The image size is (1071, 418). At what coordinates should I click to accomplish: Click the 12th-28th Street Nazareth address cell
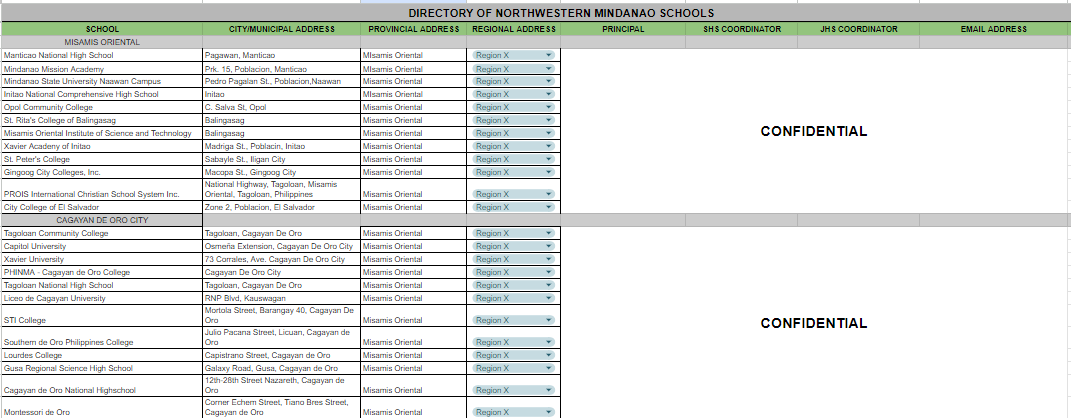click(x=281, y=386)
